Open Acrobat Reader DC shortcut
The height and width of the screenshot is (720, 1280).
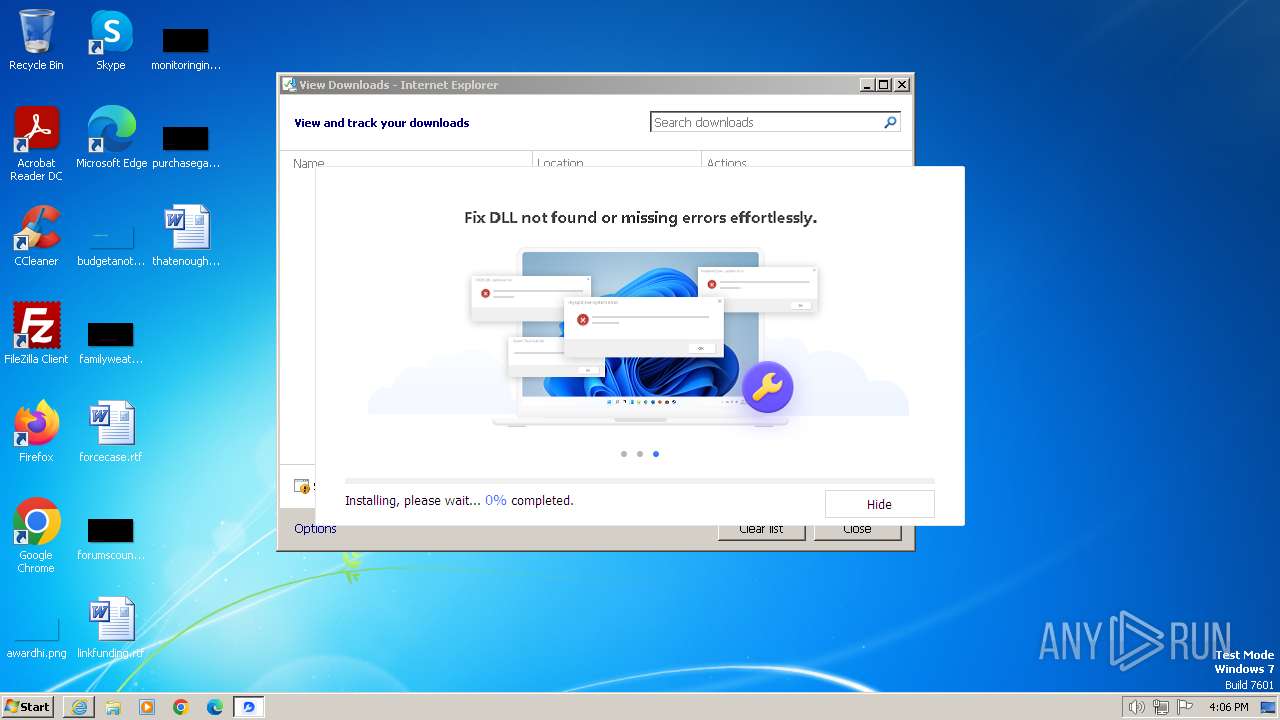[36, 143]
